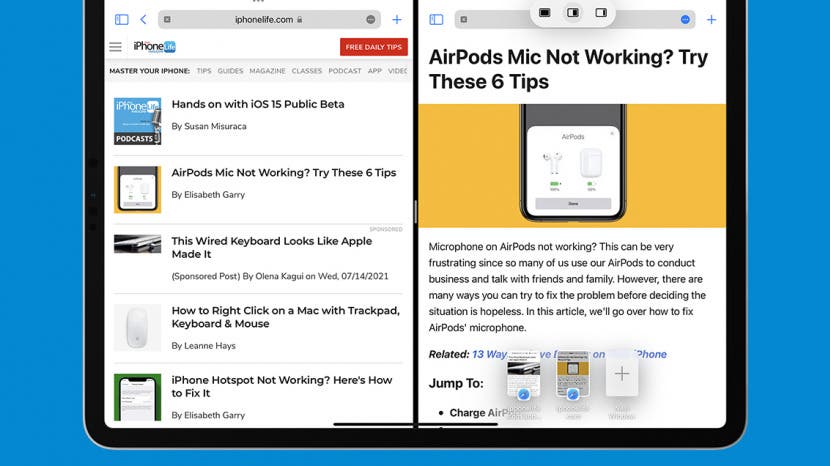Open the APP nav item
Image resolution: width=830 pixels, height=466 pixels.
click(x=375, y=71)
